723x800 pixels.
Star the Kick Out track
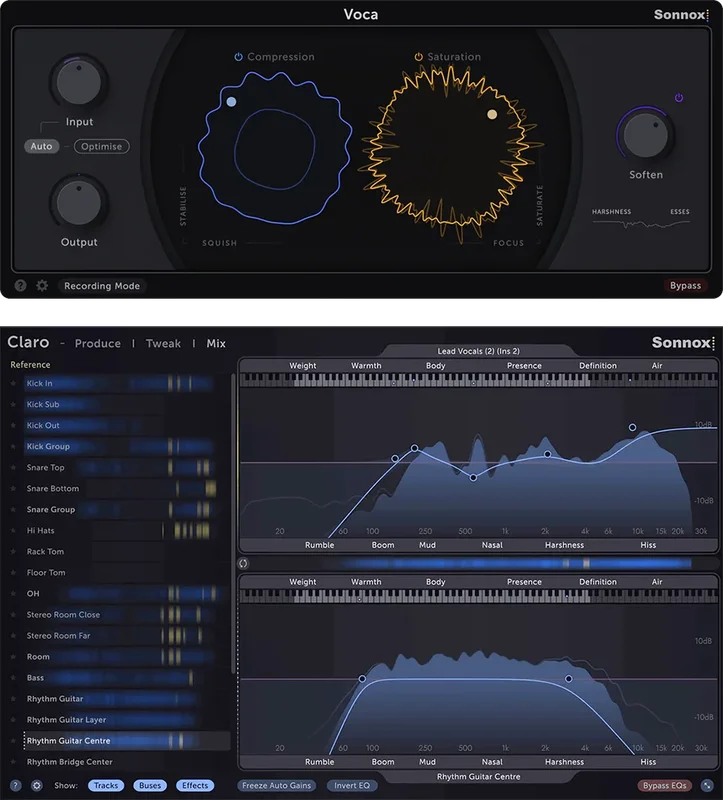13,425
